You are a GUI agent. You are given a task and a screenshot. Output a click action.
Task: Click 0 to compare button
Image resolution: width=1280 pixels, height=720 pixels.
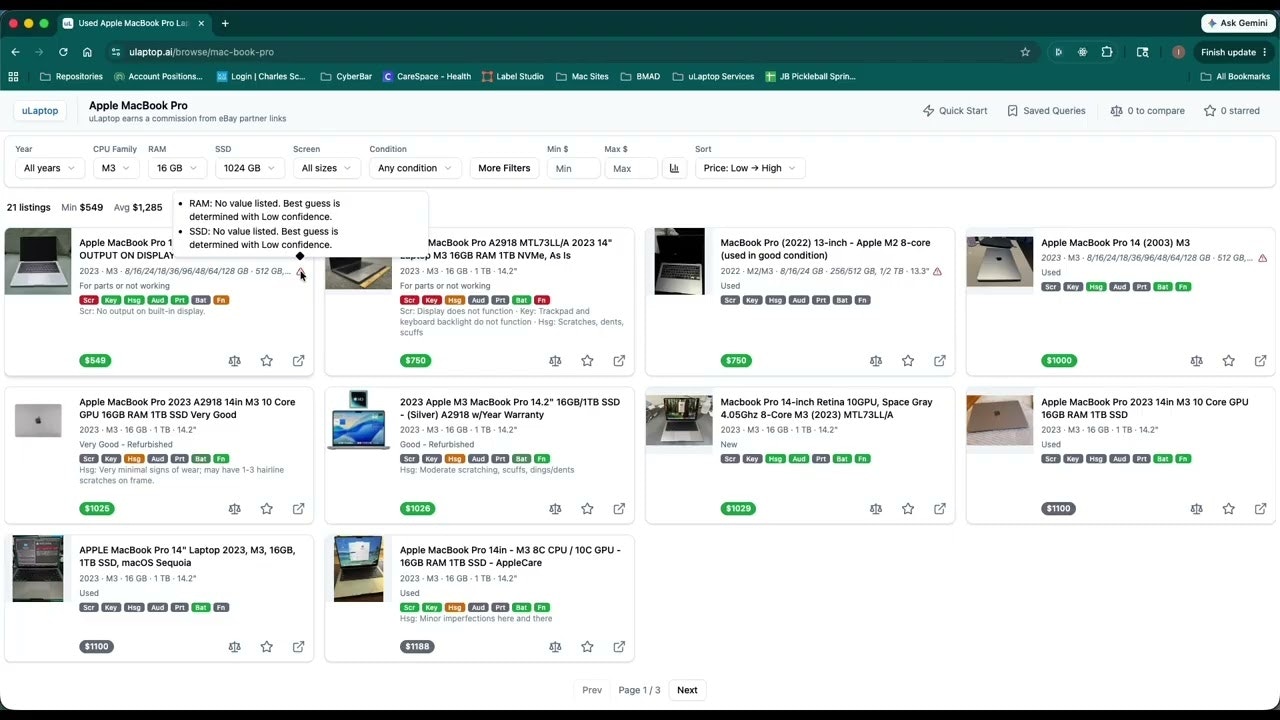click(x=1147, y=111)
